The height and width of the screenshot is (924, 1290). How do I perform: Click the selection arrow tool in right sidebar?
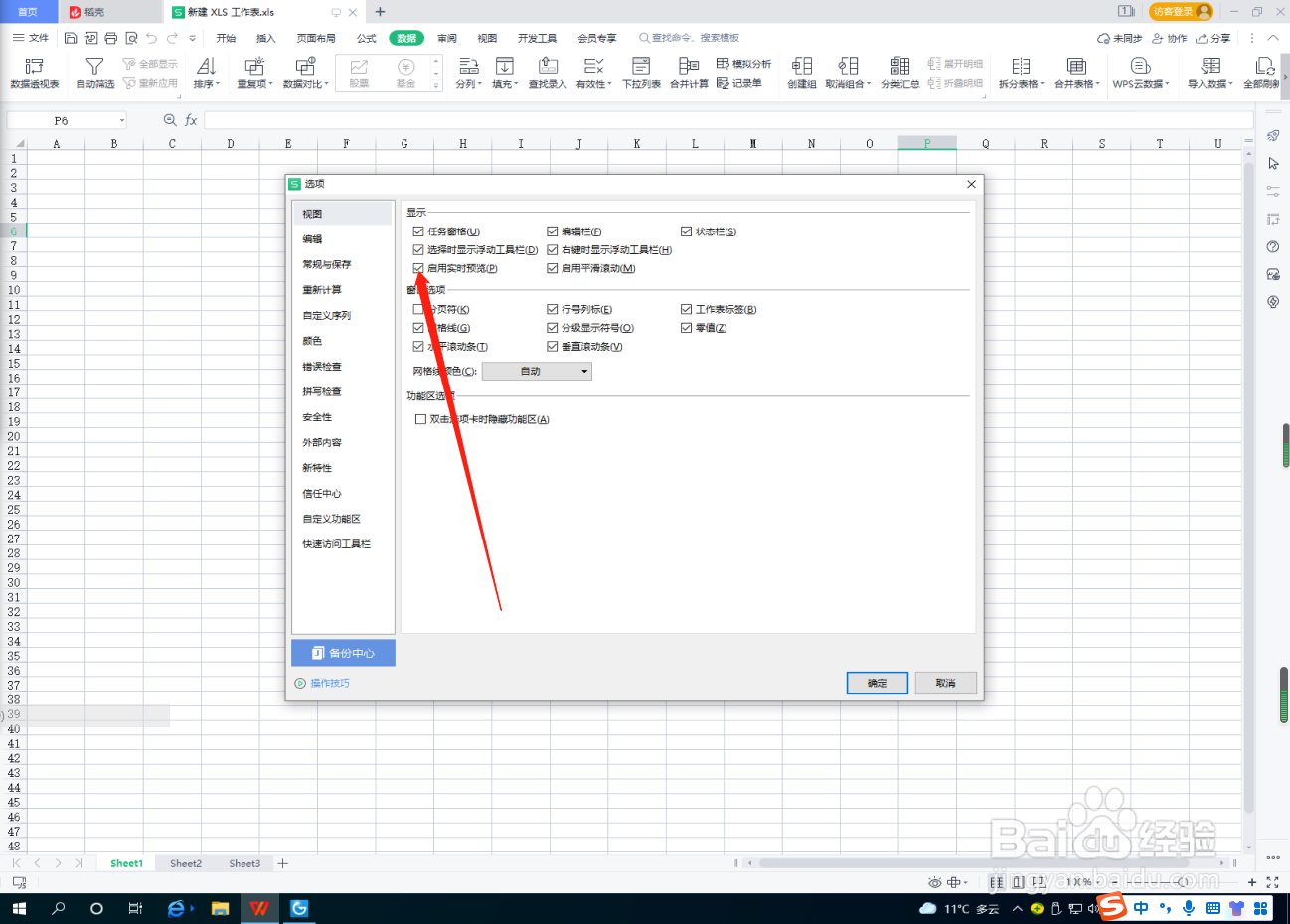point(1273,163)
